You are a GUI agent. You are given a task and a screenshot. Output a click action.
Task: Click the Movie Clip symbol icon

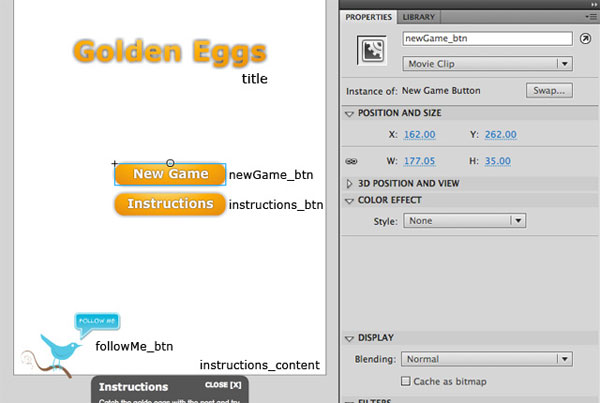pos(372,51)
